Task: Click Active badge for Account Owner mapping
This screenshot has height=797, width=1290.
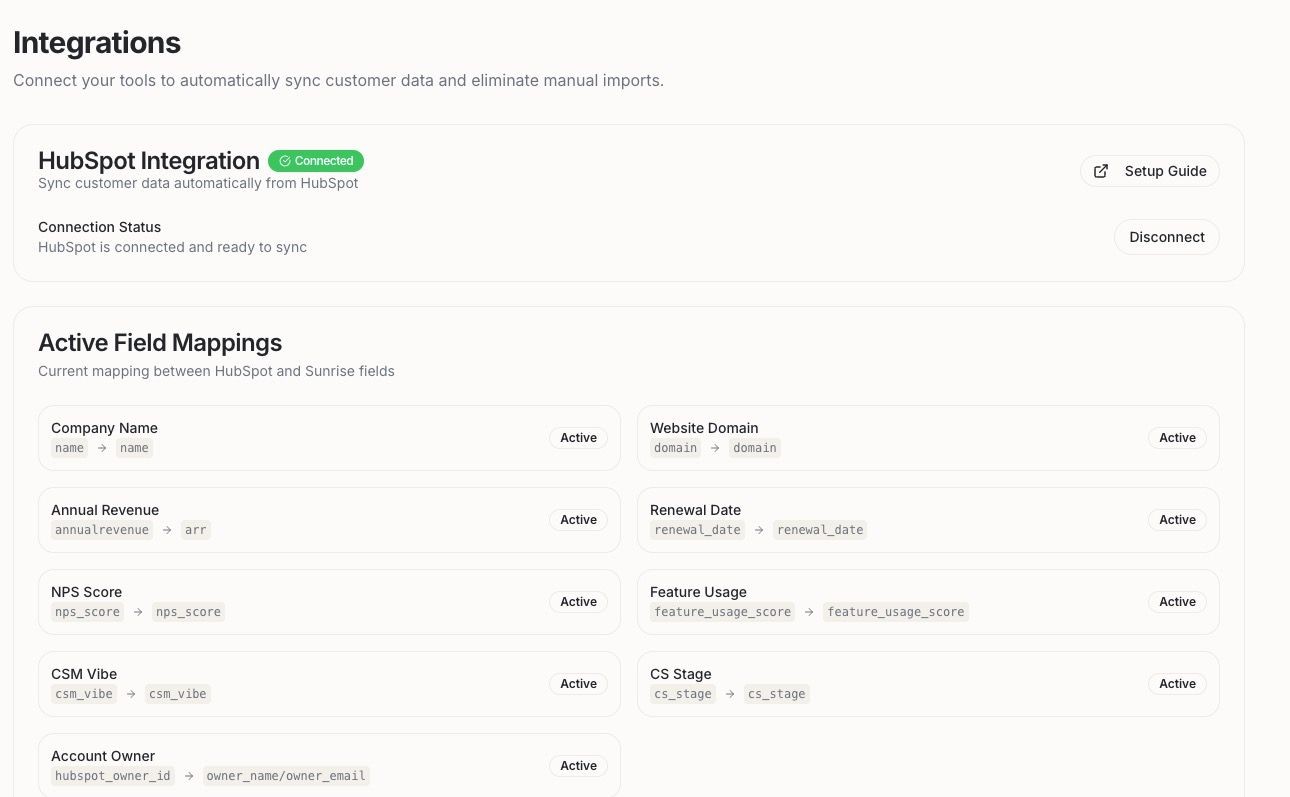Action: pos(578,766)
